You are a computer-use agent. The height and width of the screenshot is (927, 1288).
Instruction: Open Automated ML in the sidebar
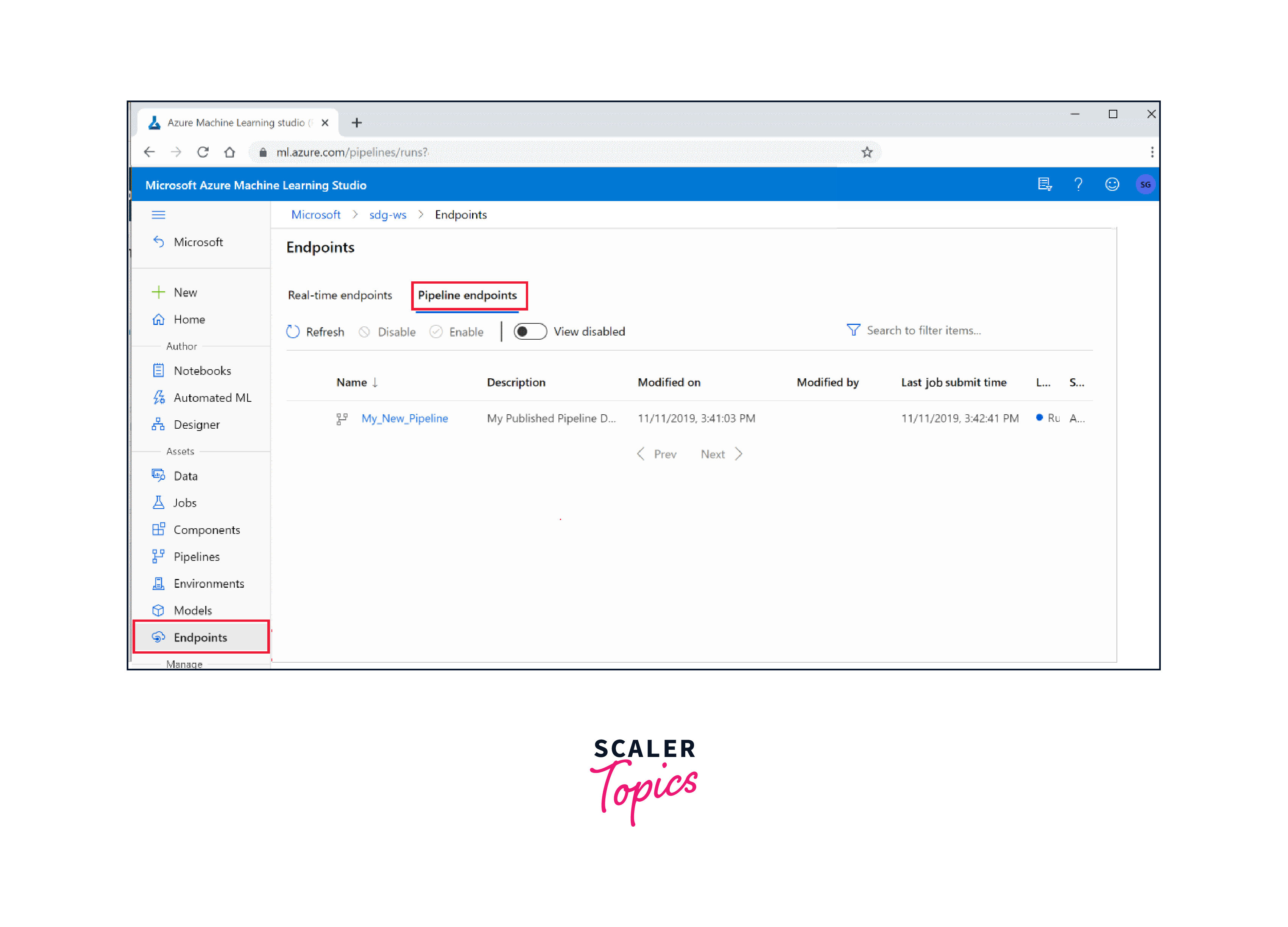click(x=212, y=398)
